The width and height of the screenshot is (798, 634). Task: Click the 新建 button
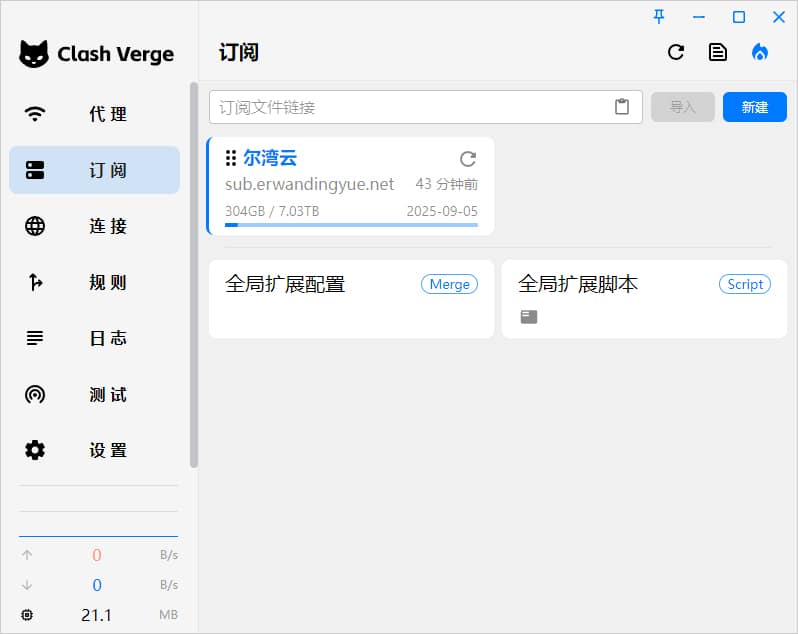754,107
